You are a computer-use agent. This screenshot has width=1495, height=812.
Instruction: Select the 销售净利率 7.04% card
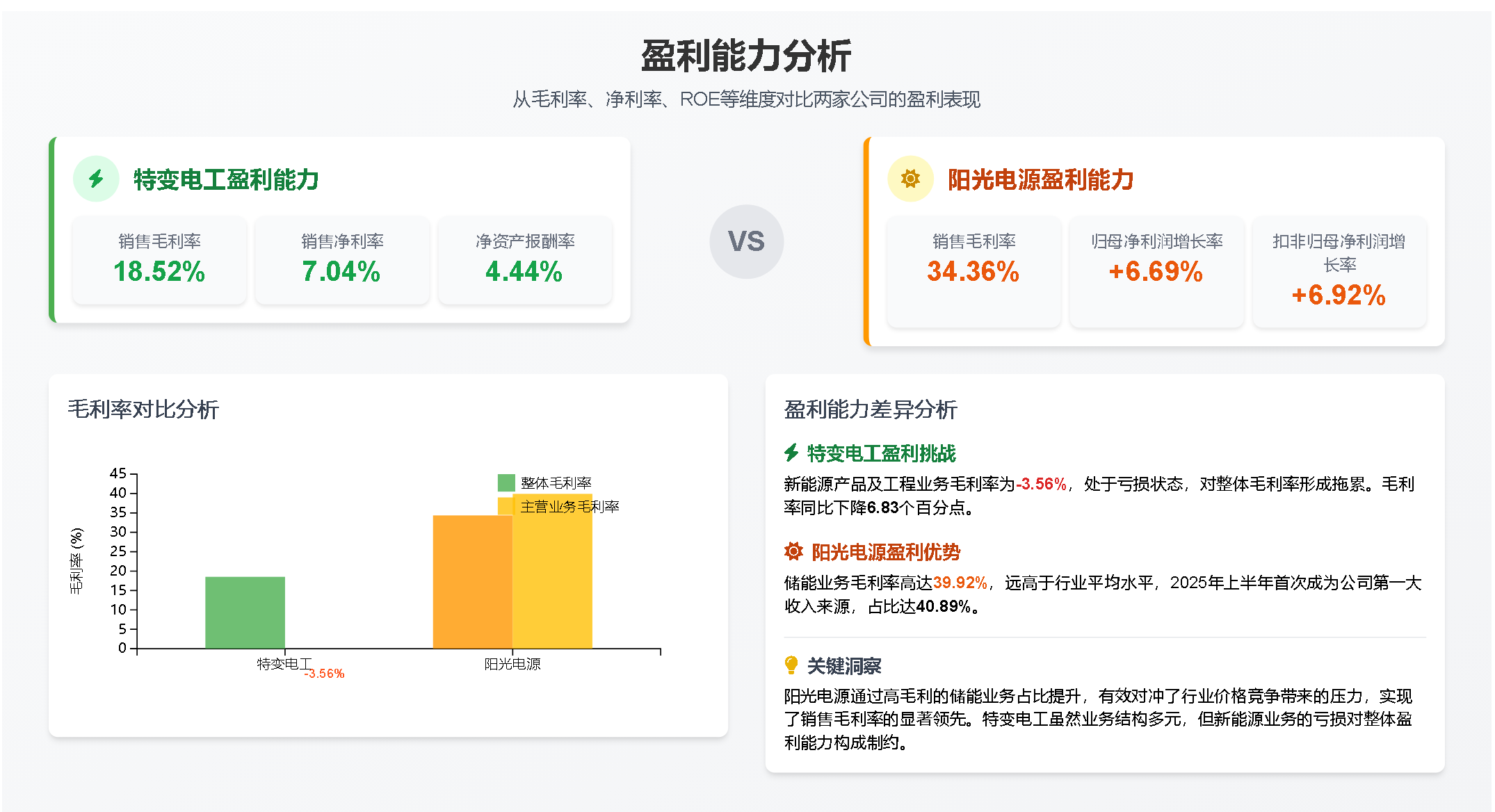click(x=342, y=260)
